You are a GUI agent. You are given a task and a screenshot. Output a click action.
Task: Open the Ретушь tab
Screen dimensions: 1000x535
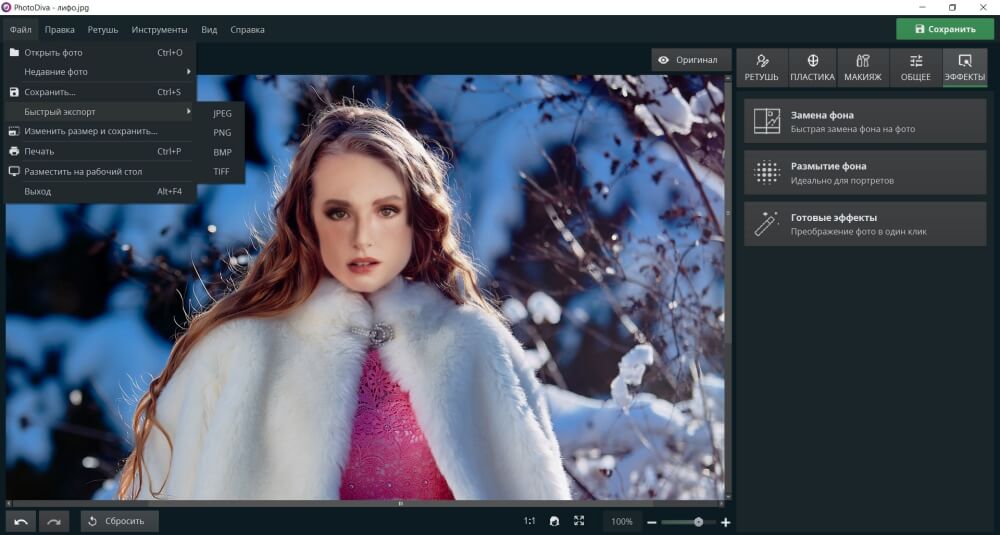(762, 67)
